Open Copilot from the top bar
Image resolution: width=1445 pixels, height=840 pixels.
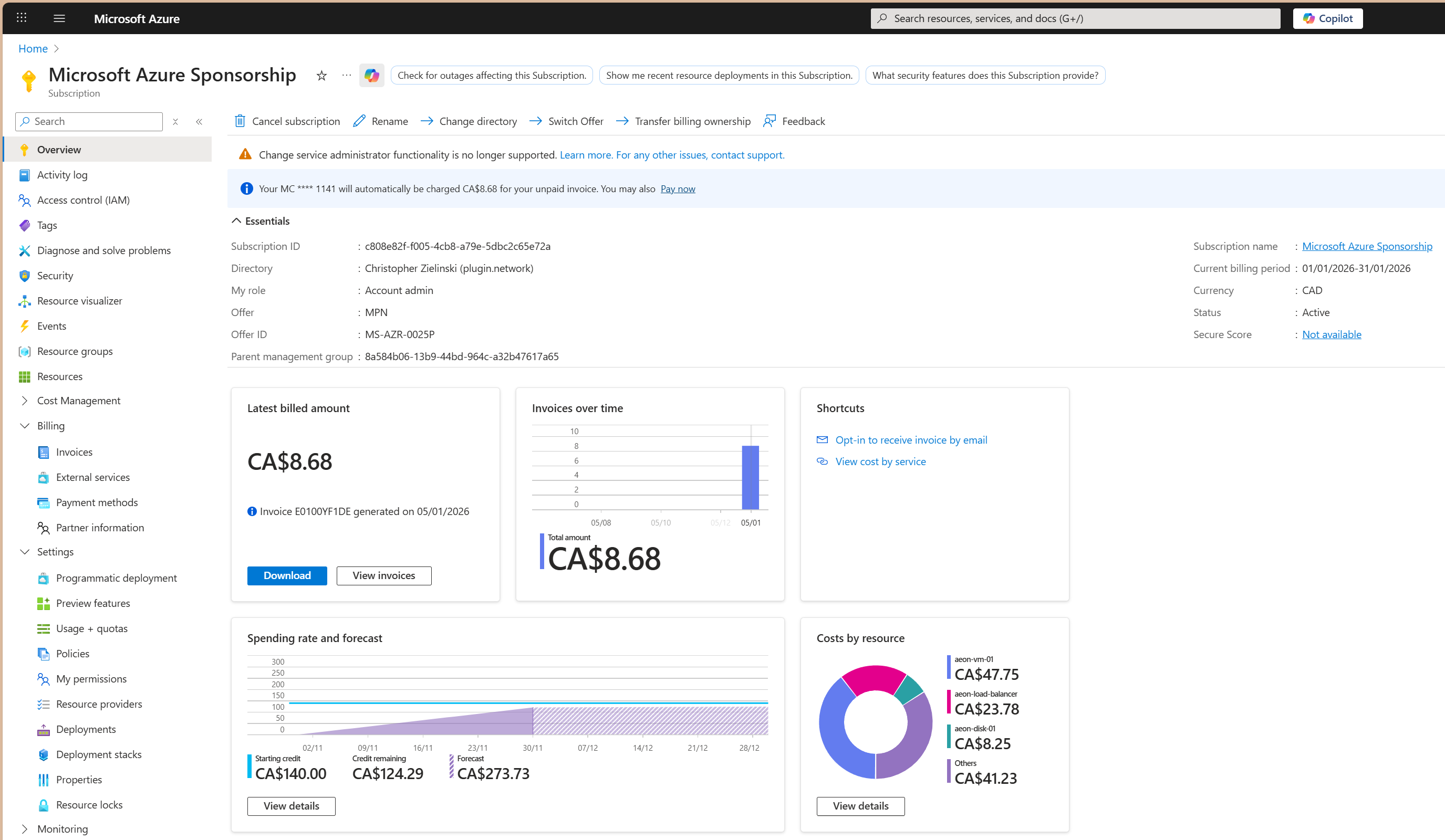pos(1327,18)
